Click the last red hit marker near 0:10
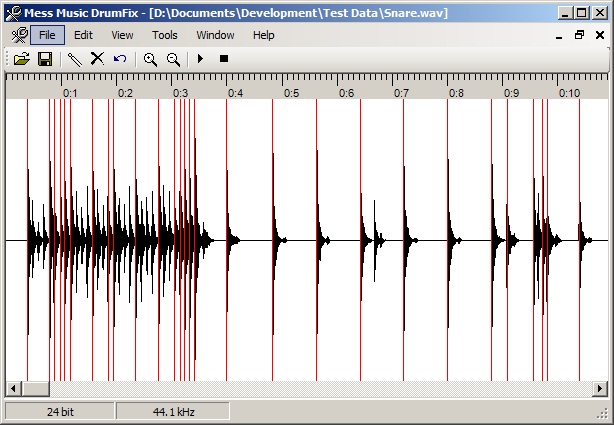Viewport: 614px width, 425px height. 580,240
